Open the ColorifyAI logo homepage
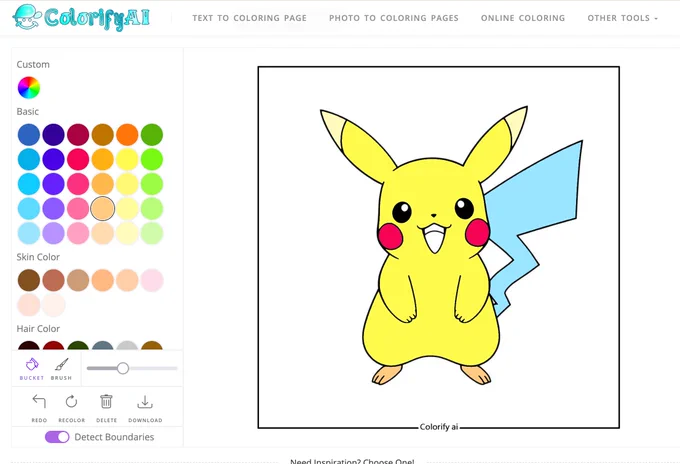680x464 pixels. [x=82, y=18]
